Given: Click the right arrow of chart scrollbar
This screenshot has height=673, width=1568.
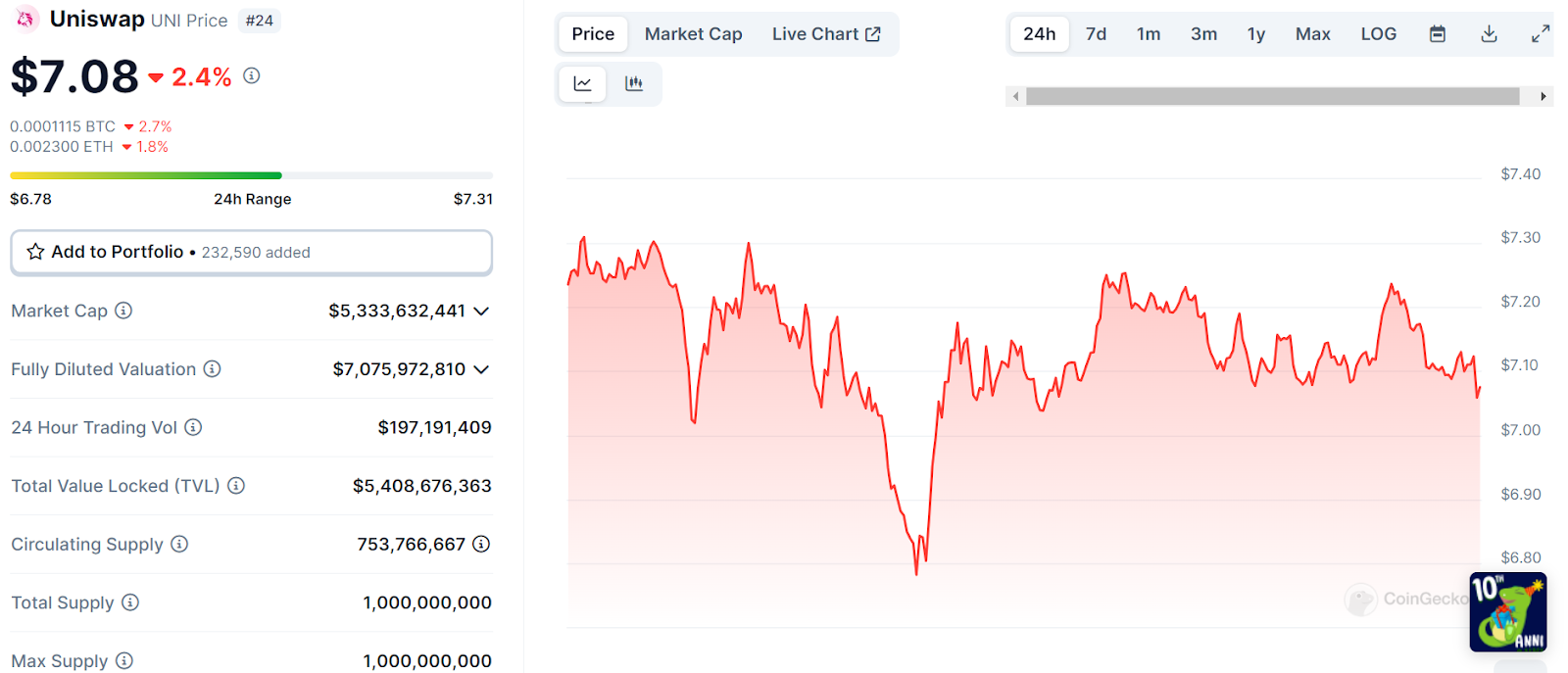Looking at the screenshot, I should (1543, 96).
